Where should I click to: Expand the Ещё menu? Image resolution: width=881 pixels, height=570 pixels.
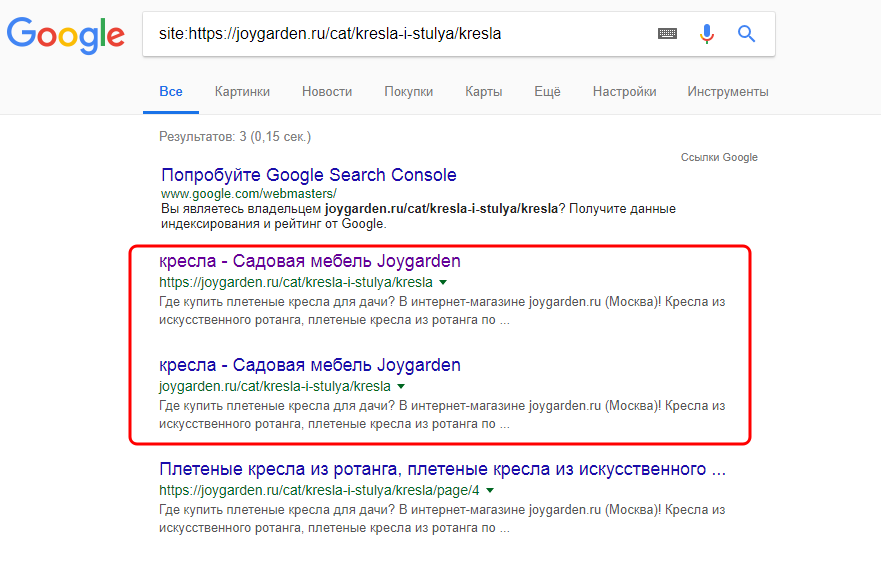point(547,91)
